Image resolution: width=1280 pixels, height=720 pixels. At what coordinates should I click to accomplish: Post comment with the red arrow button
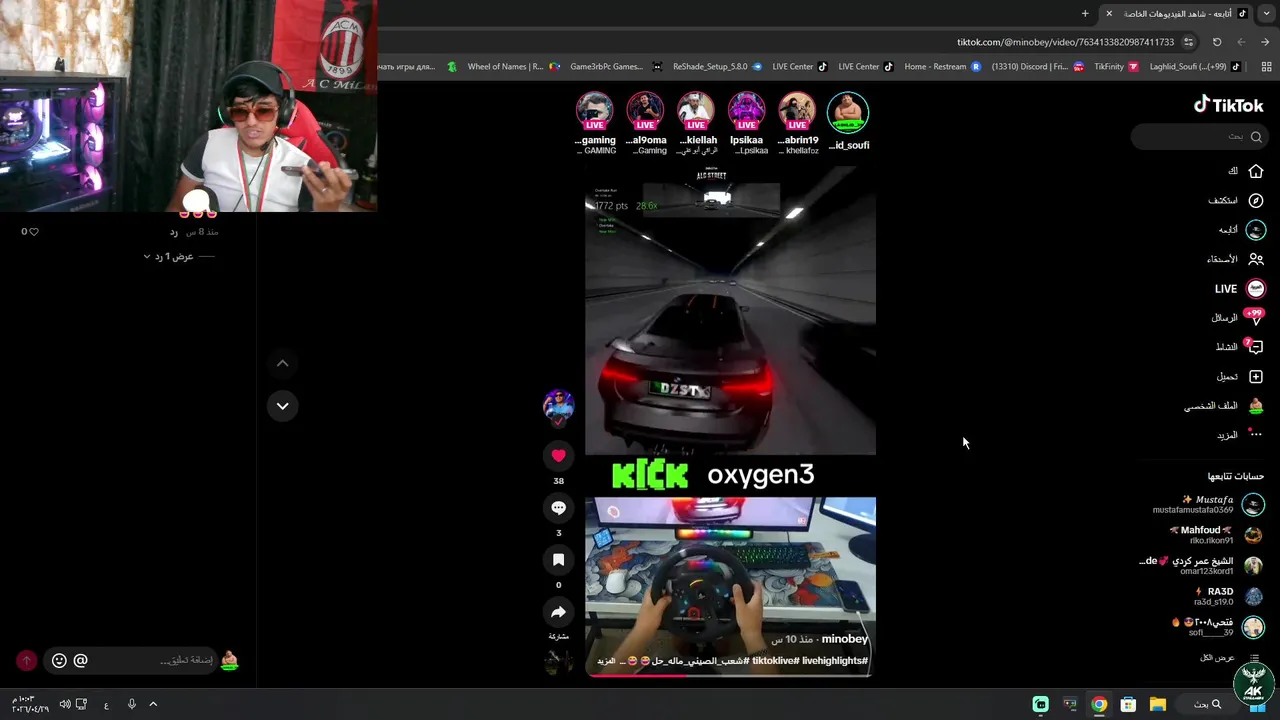point(26,660)
